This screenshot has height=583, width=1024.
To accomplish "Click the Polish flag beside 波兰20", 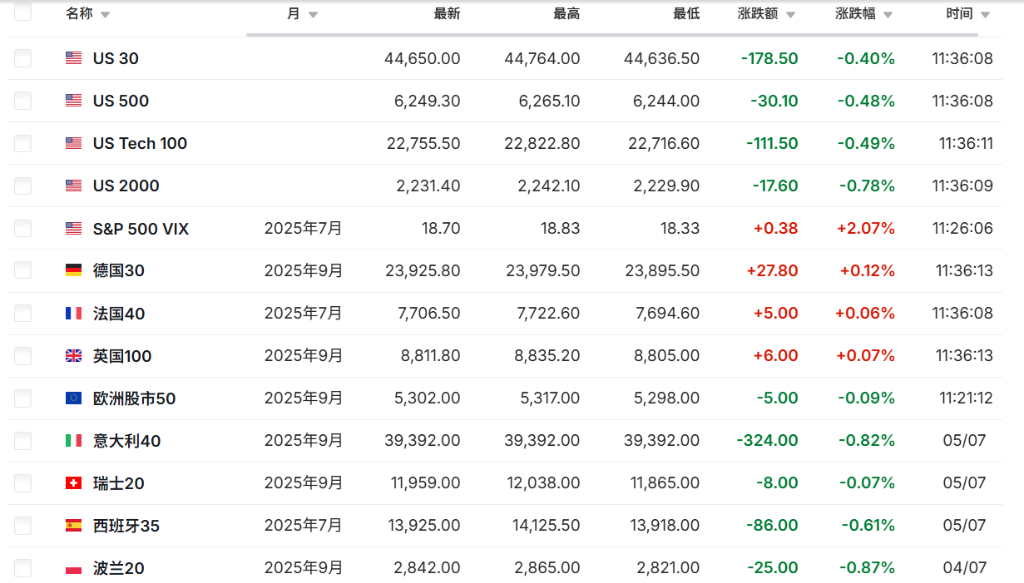I will (72, 567).
